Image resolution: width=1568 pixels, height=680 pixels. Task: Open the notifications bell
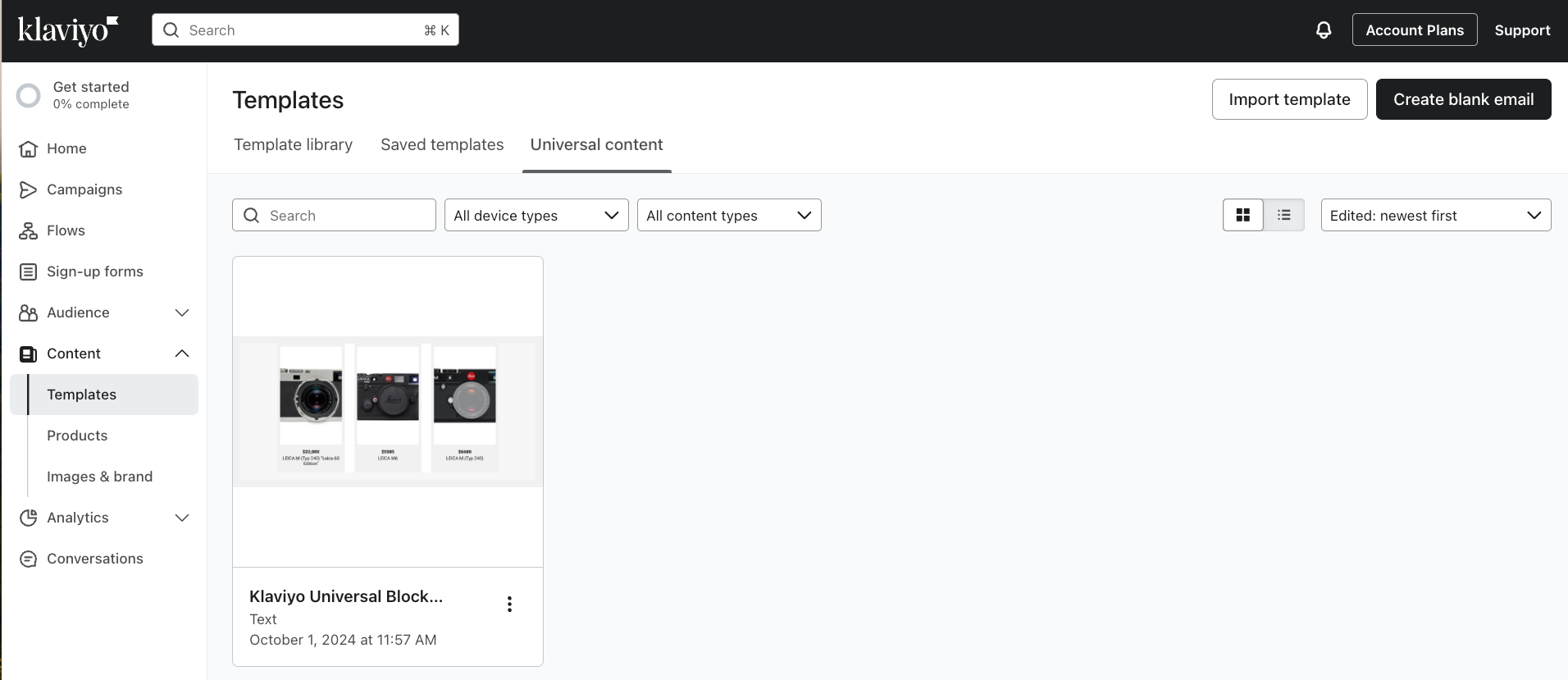tap(1324, 30)
